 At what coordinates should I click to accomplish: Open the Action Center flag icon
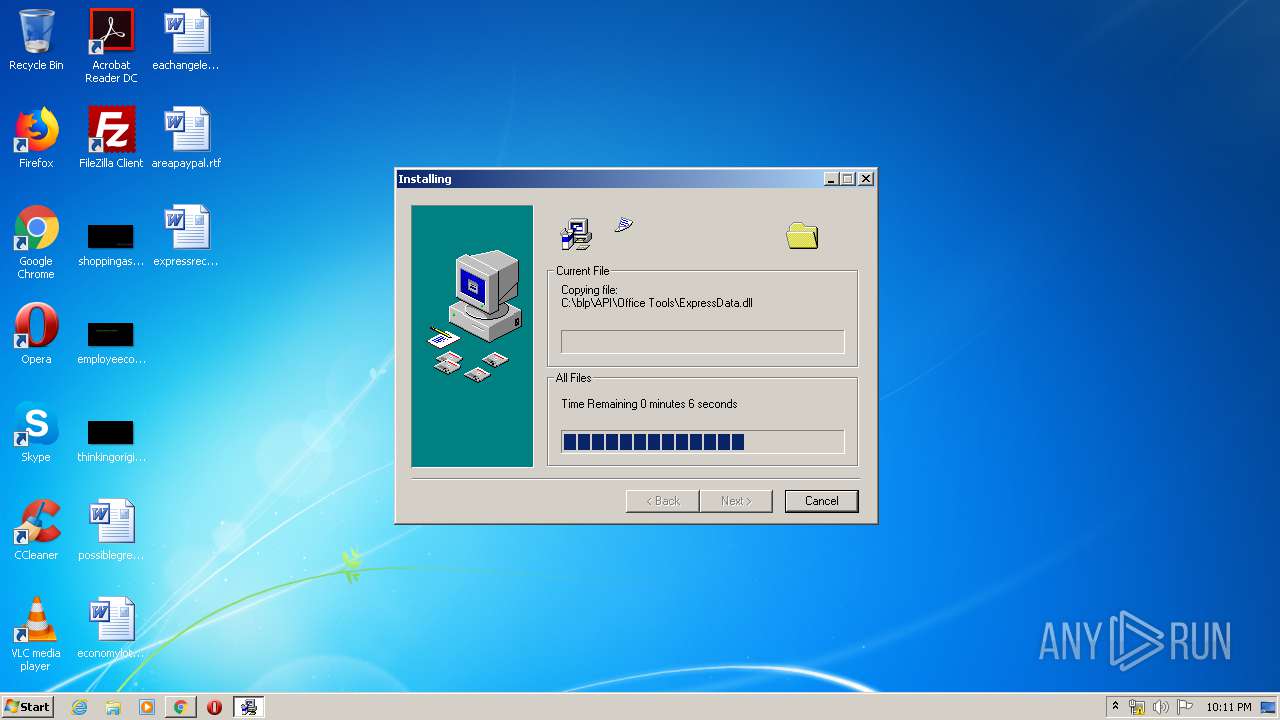(1185, 707)
